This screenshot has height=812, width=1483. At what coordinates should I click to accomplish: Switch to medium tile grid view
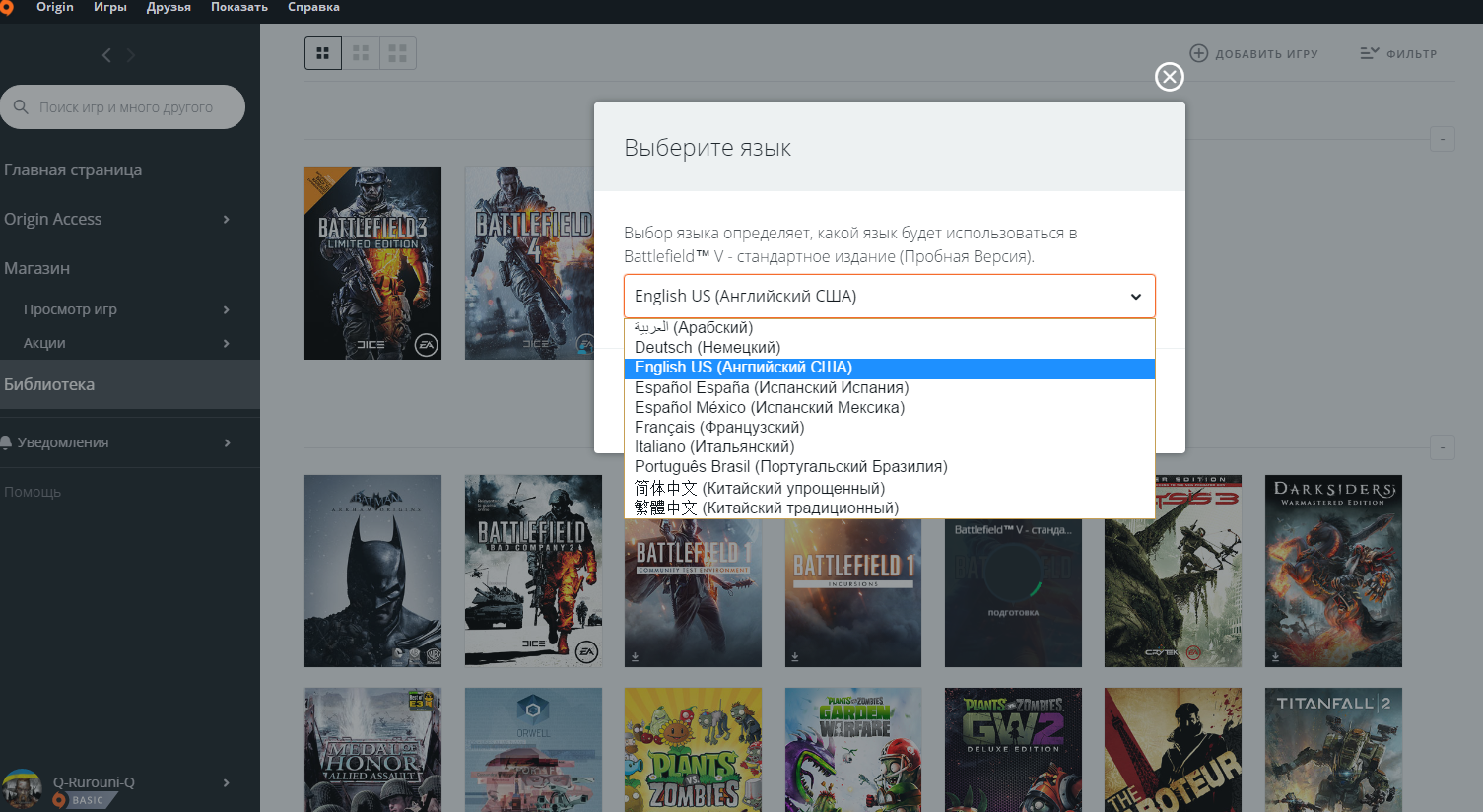[x=361, y=53]
